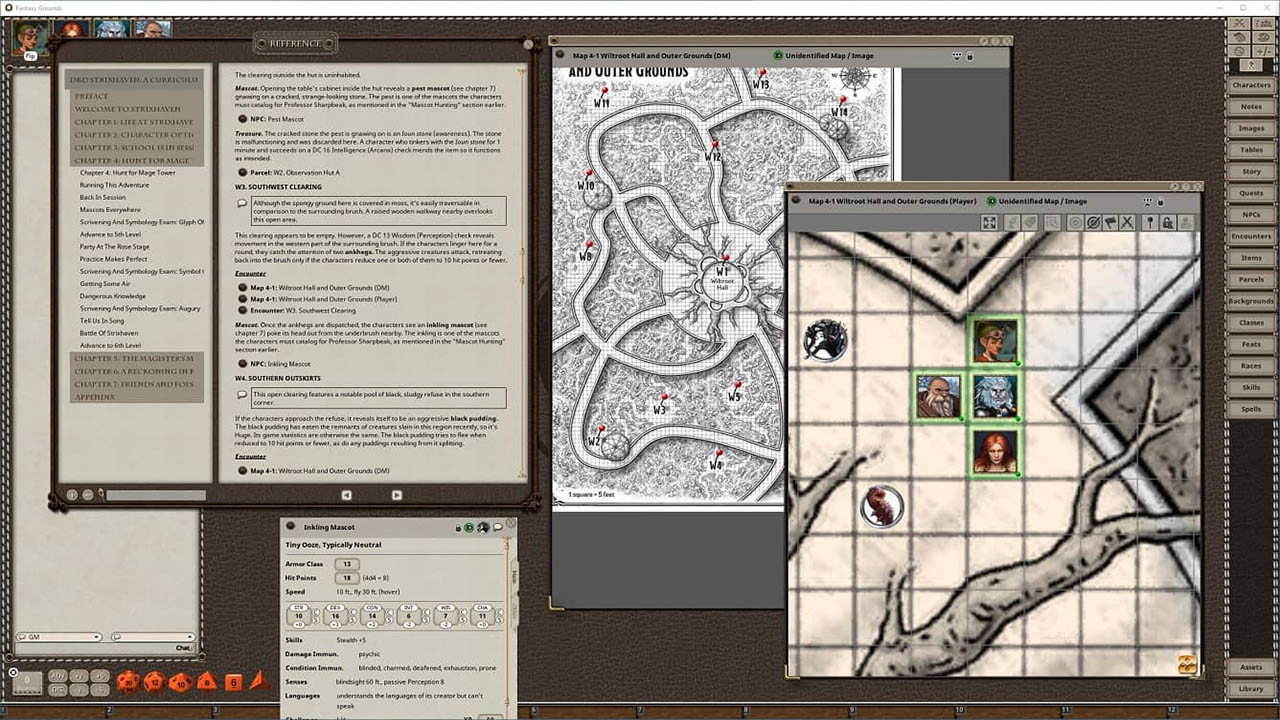The width and height of the screenshot is (1280, 720).
Task: Select the target pointer tool on the player map
Action: tap(1075, 222)
